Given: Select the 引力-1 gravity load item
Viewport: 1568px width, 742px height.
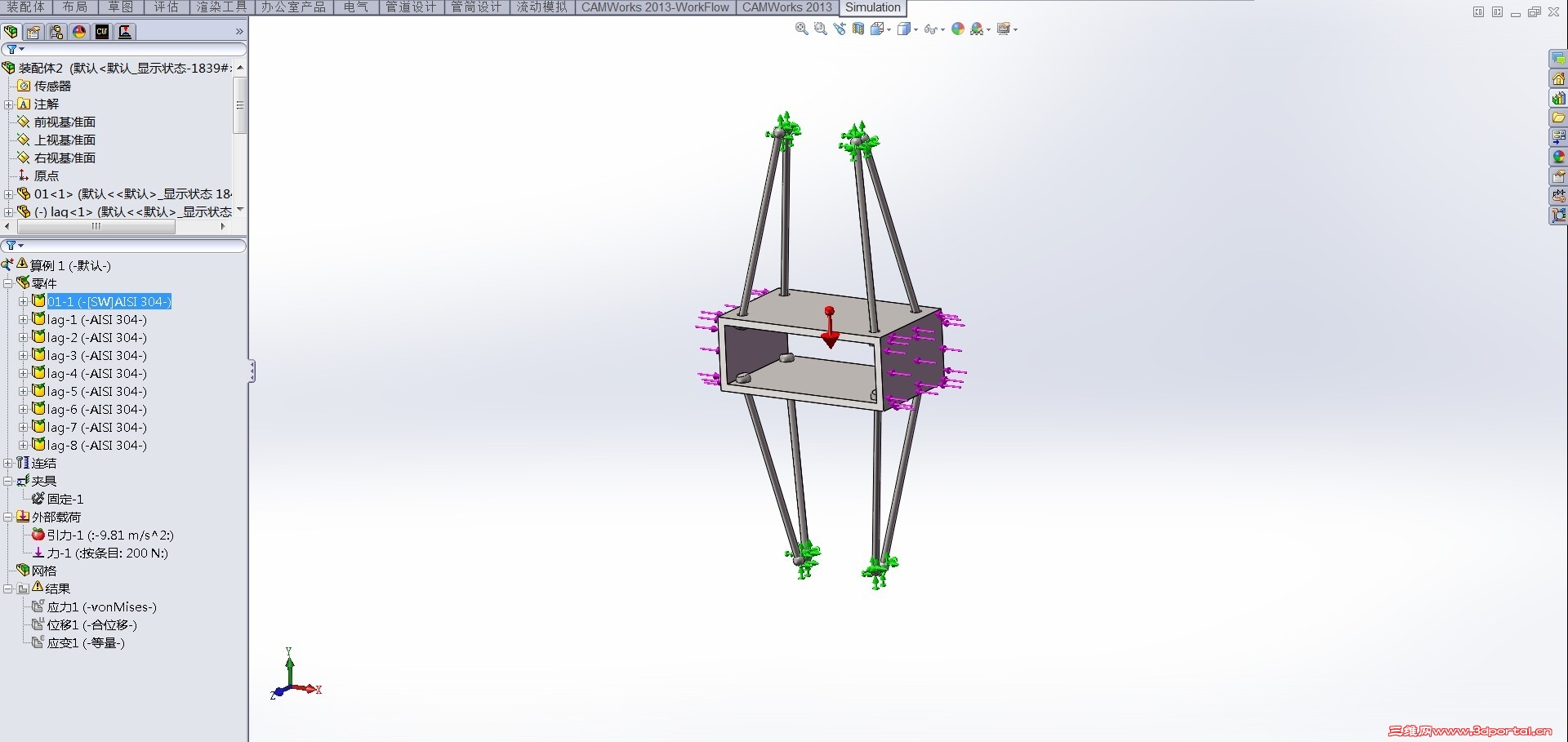Looking at the screenshot, I should click(110, 535).
